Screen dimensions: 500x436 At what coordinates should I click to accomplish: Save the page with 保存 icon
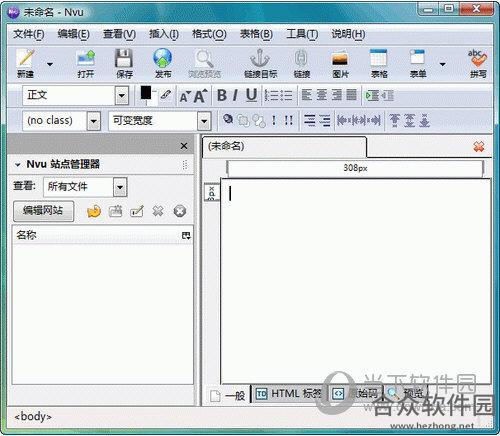[124, 63]
